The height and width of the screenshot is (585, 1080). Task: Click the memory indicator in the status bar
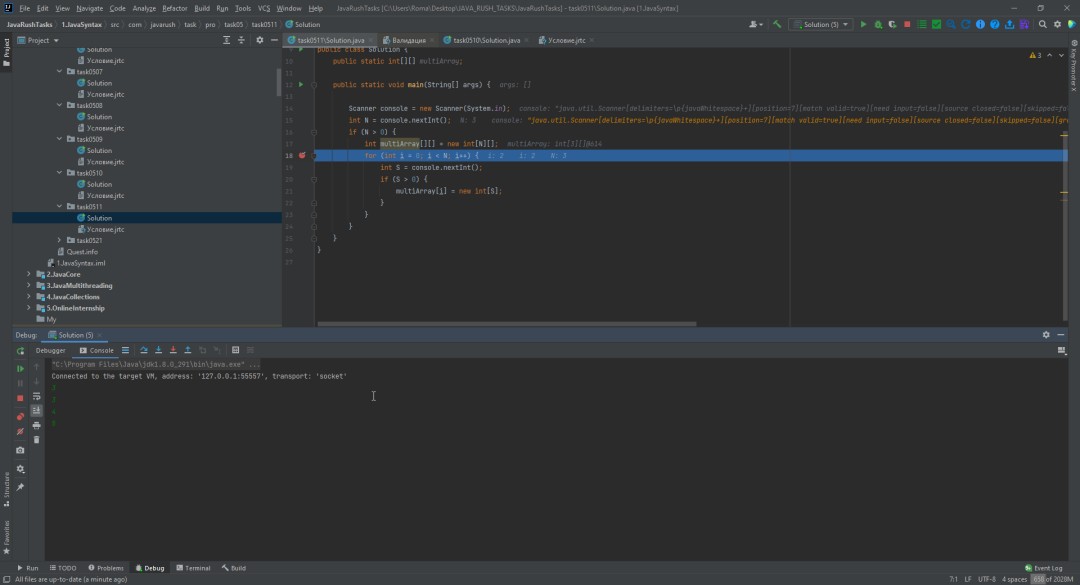(1051, 579)
